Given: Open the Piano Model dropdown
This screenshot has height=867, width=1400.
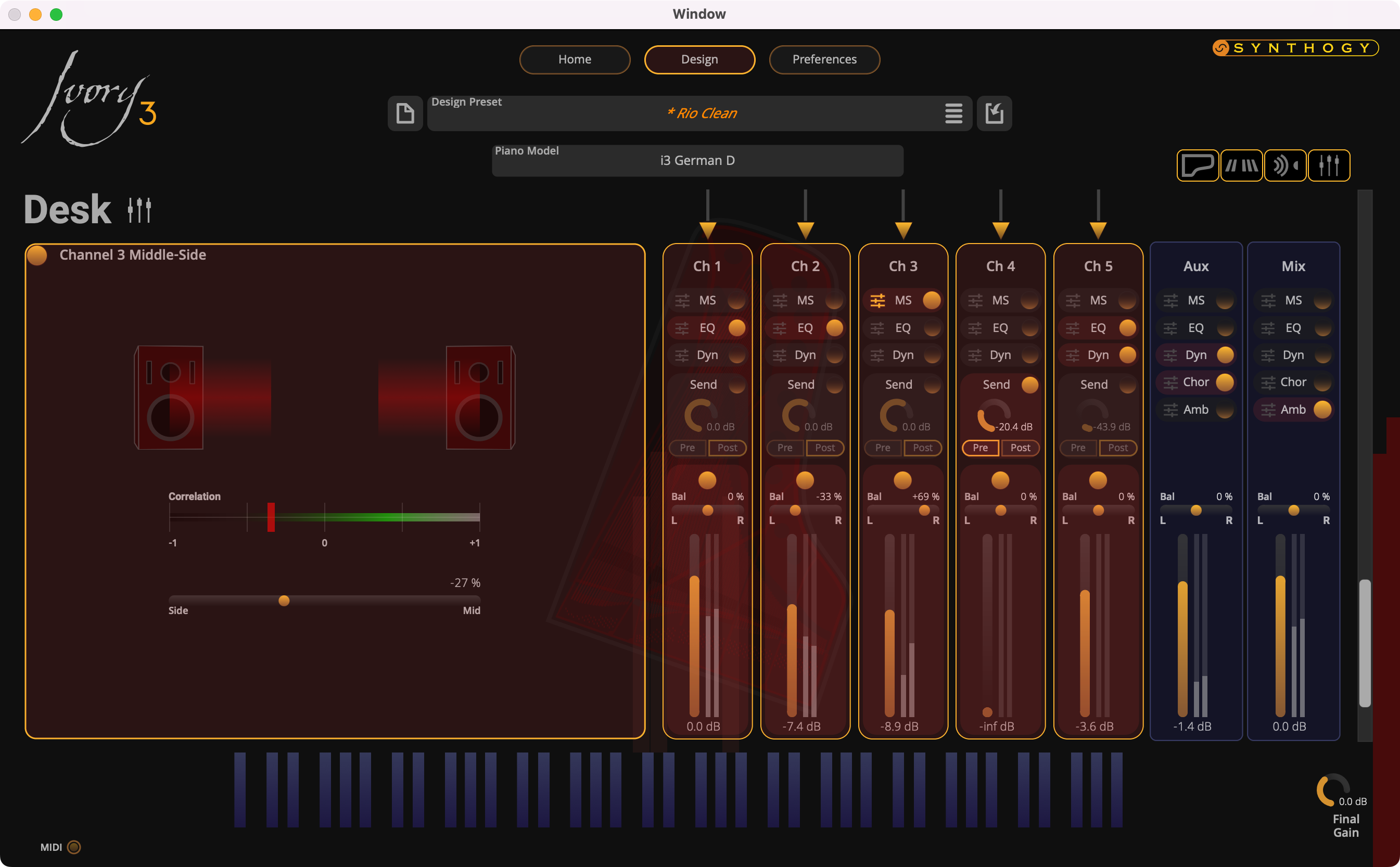Looking at the screenshot, I should [697, 161].
